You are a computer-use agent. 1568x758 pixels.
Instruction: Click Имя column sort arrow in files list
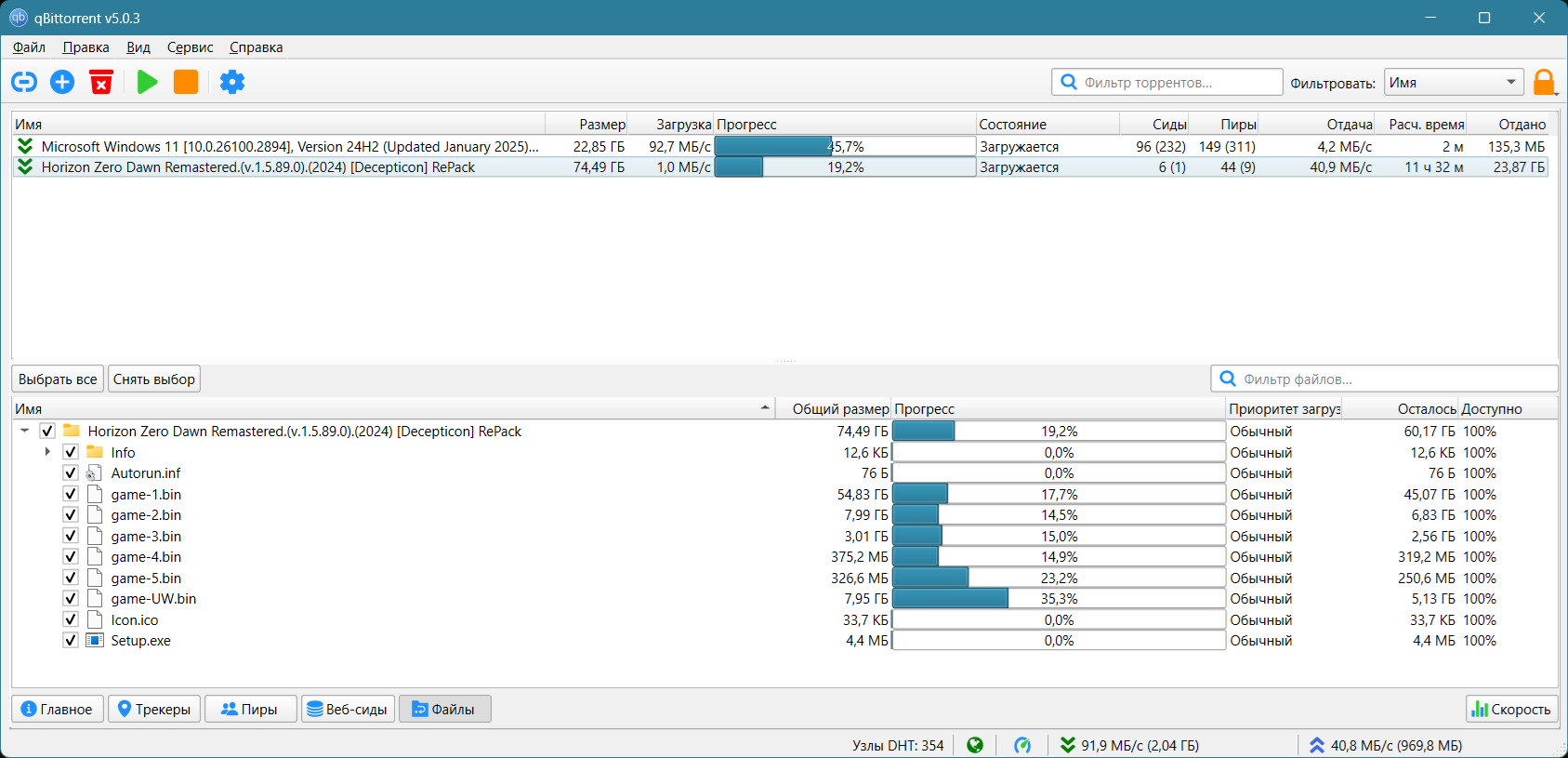(x=765, y=407)
